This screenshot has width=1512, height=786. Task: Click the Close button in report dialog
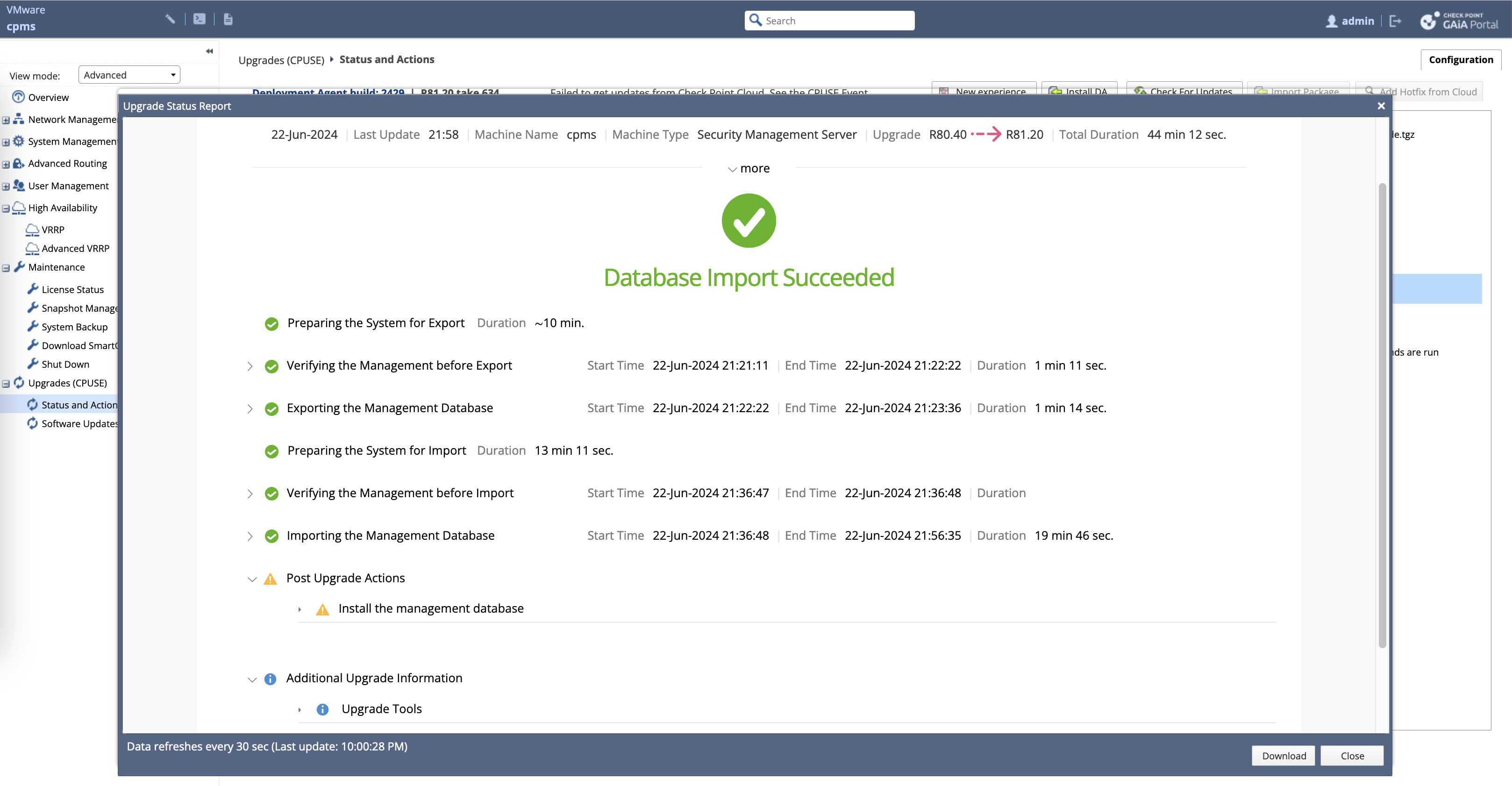[1352, 756]
